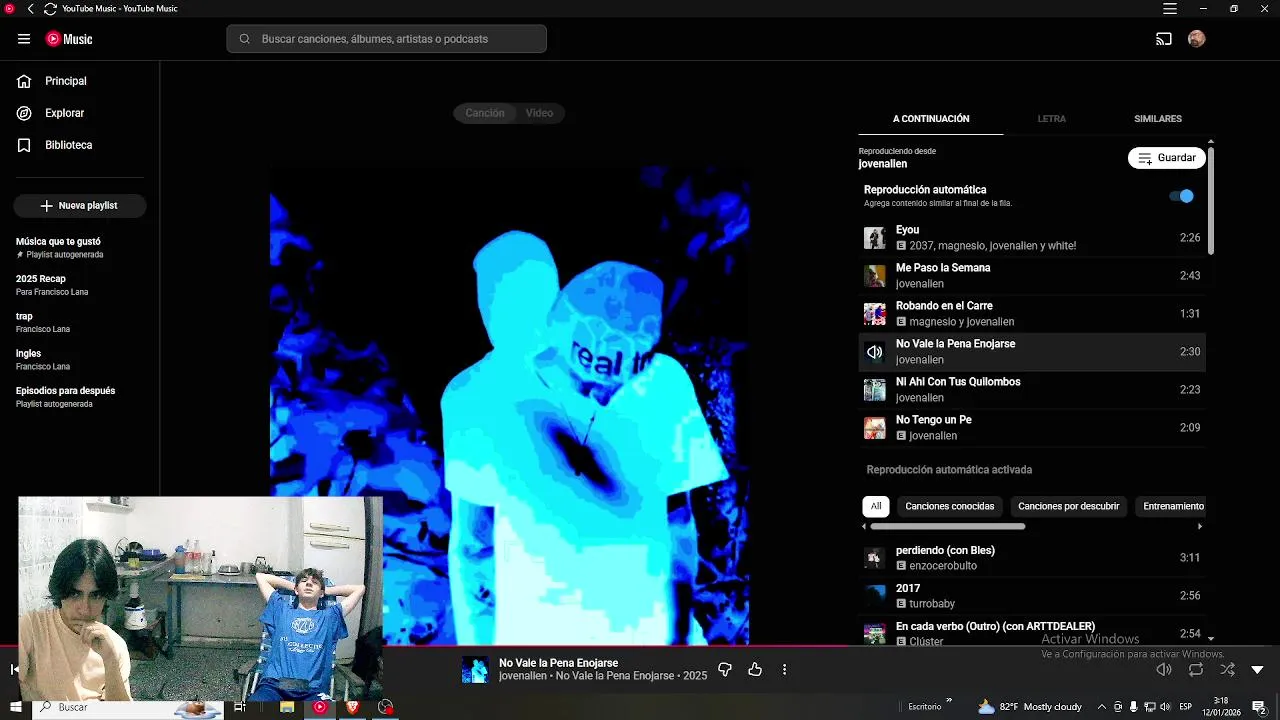
Task: Select the Entrenamiento chip
Action: click(1171, 506)
